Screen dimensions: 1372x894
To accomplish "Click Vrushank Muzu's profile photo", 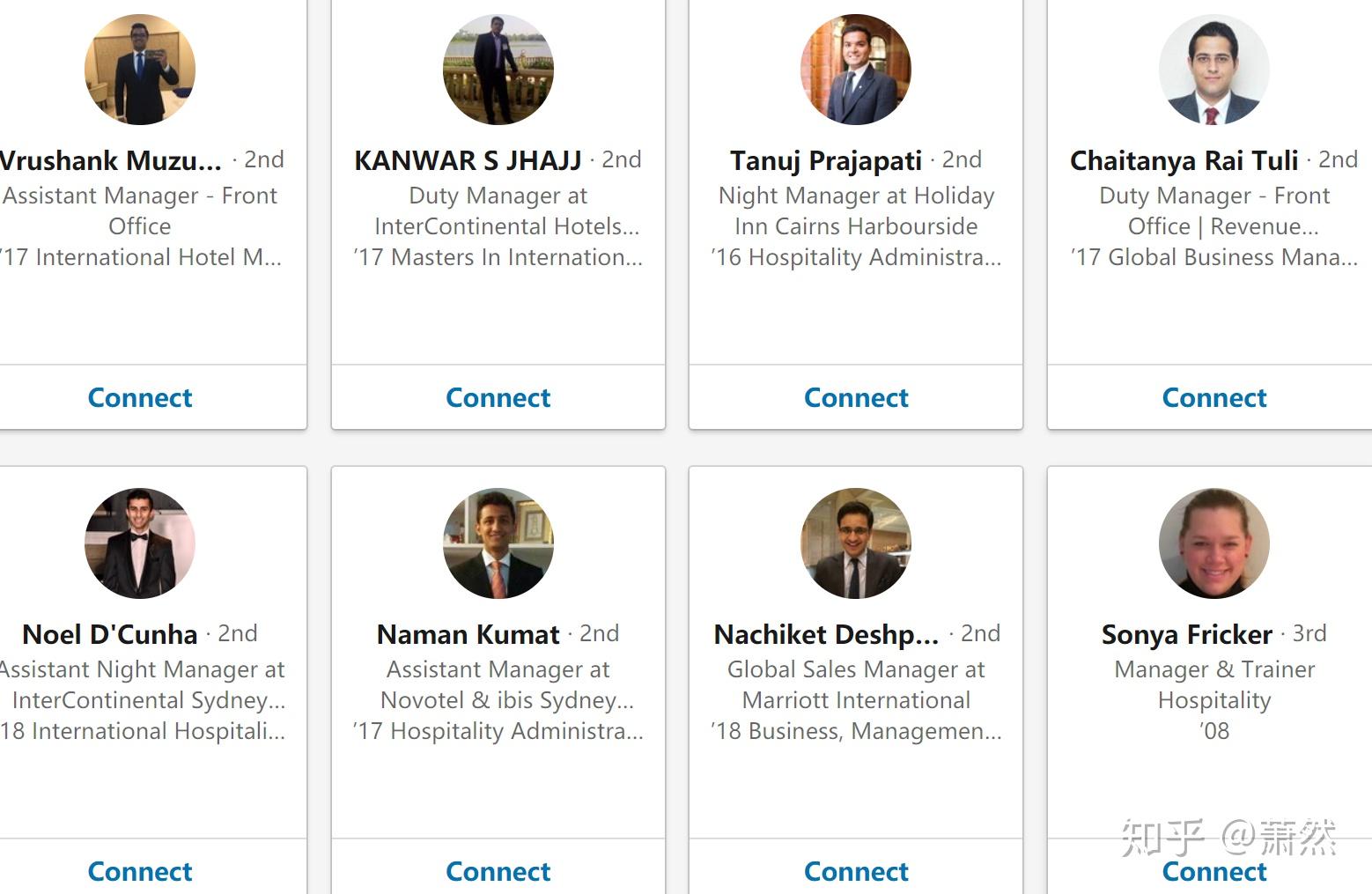I will point(139,70).
